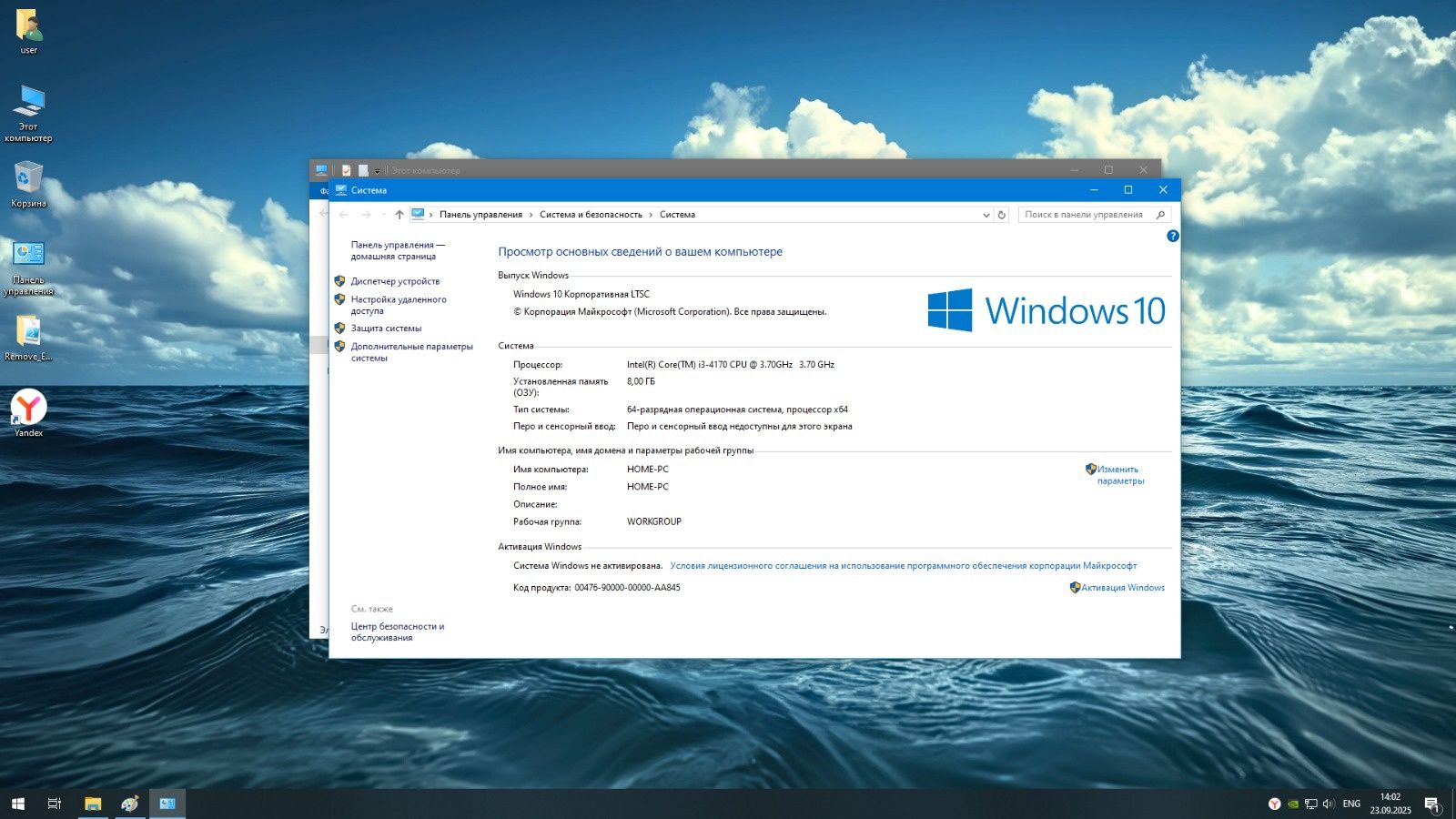
Task: Go up one level with the up arrow
Action: 399,215
